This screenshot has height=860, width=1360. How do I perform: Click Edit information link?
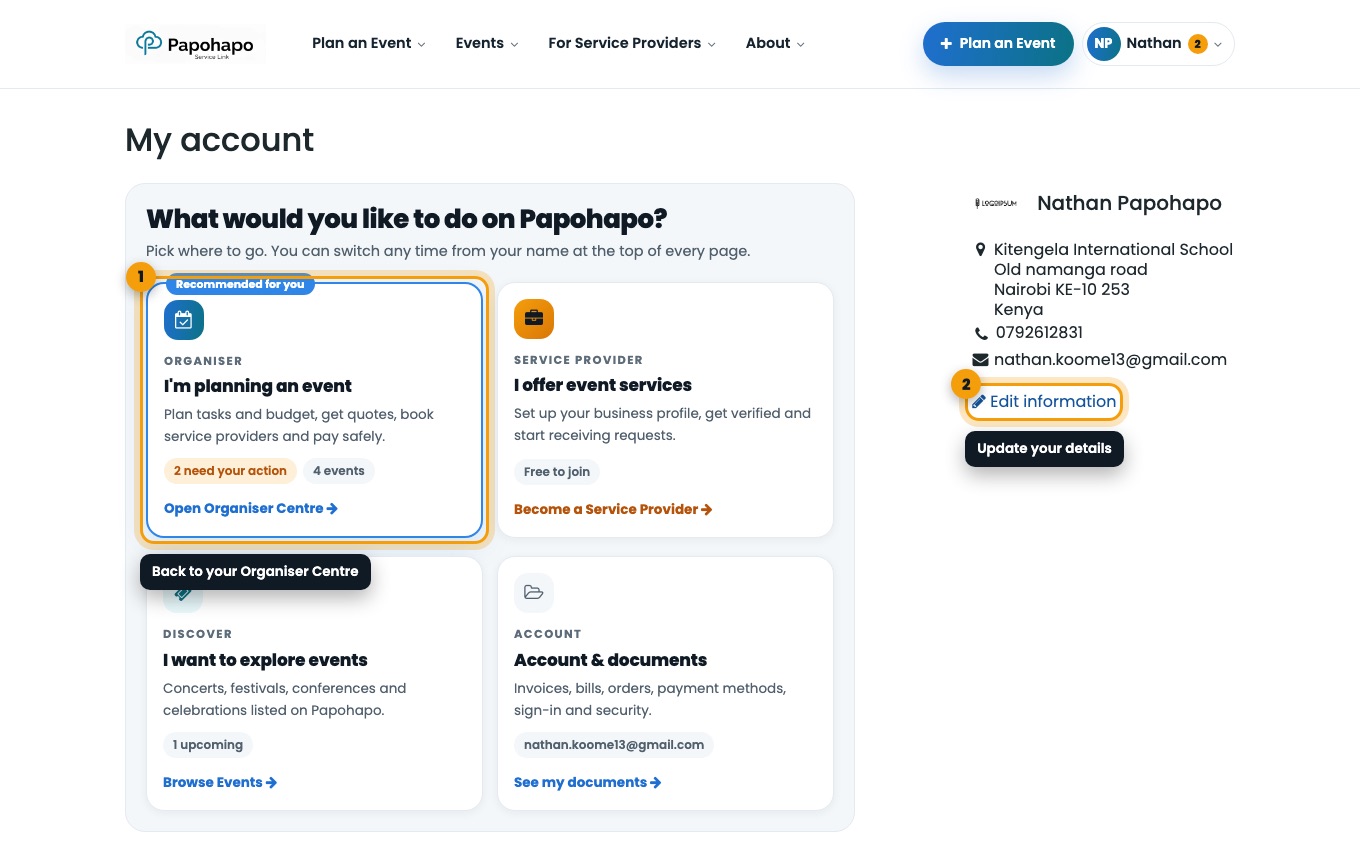1044,402
